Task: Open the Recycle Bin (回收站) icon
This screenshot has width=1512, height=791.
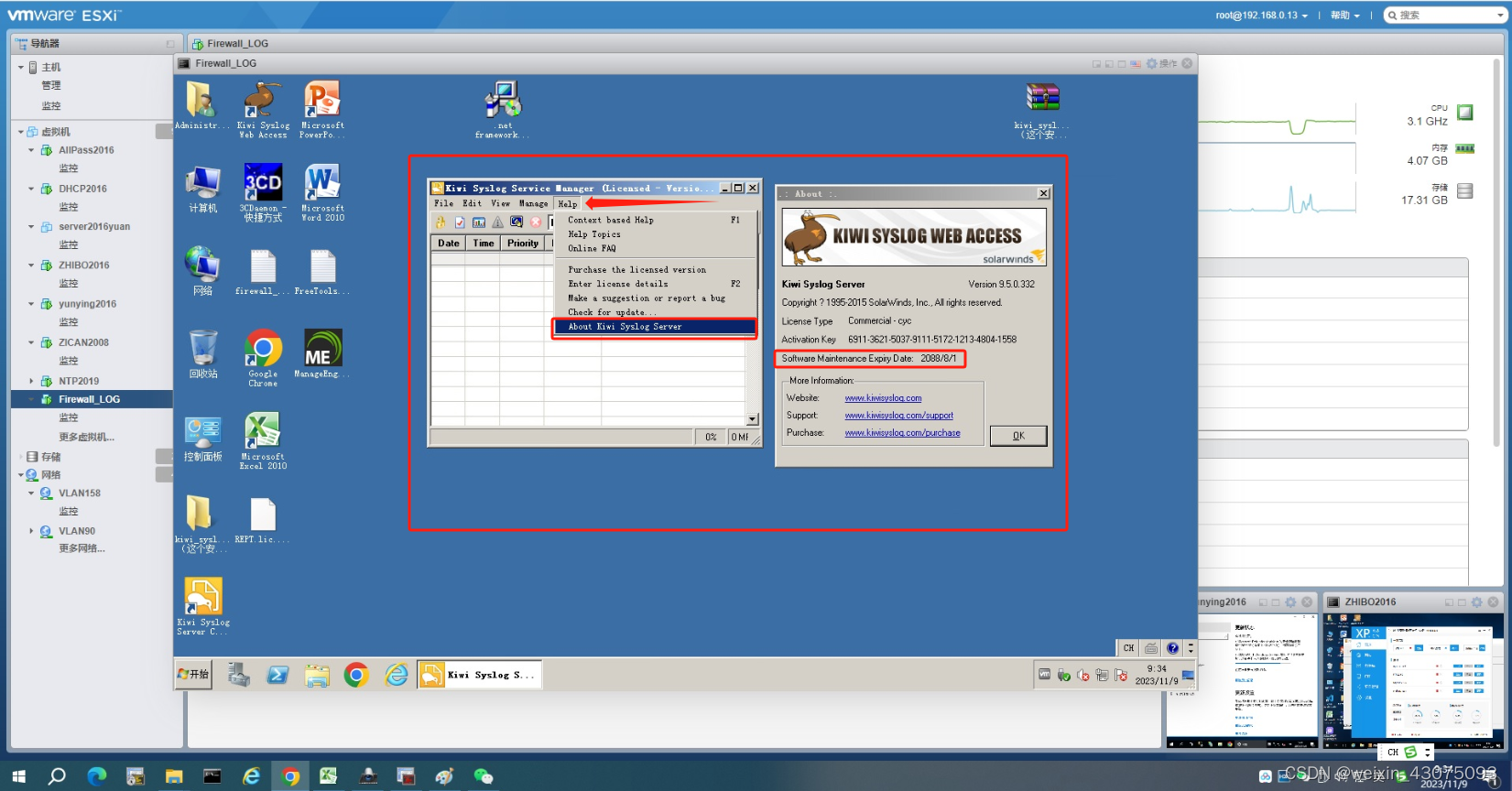Action: tap(203, 353)
